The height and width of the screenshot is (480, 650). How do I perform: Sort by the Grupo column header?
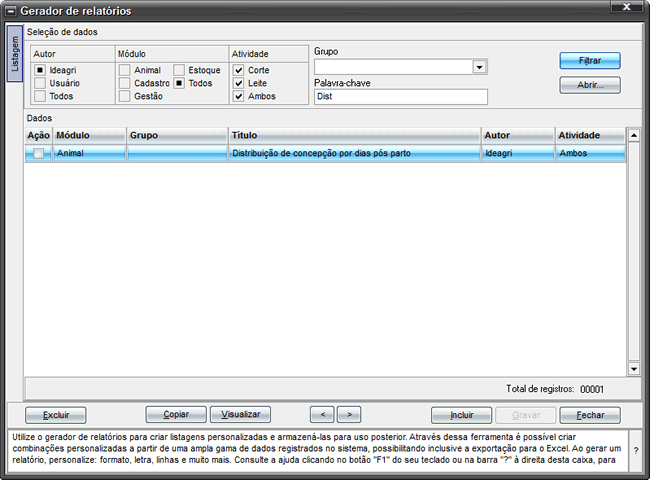click(177, 136)
